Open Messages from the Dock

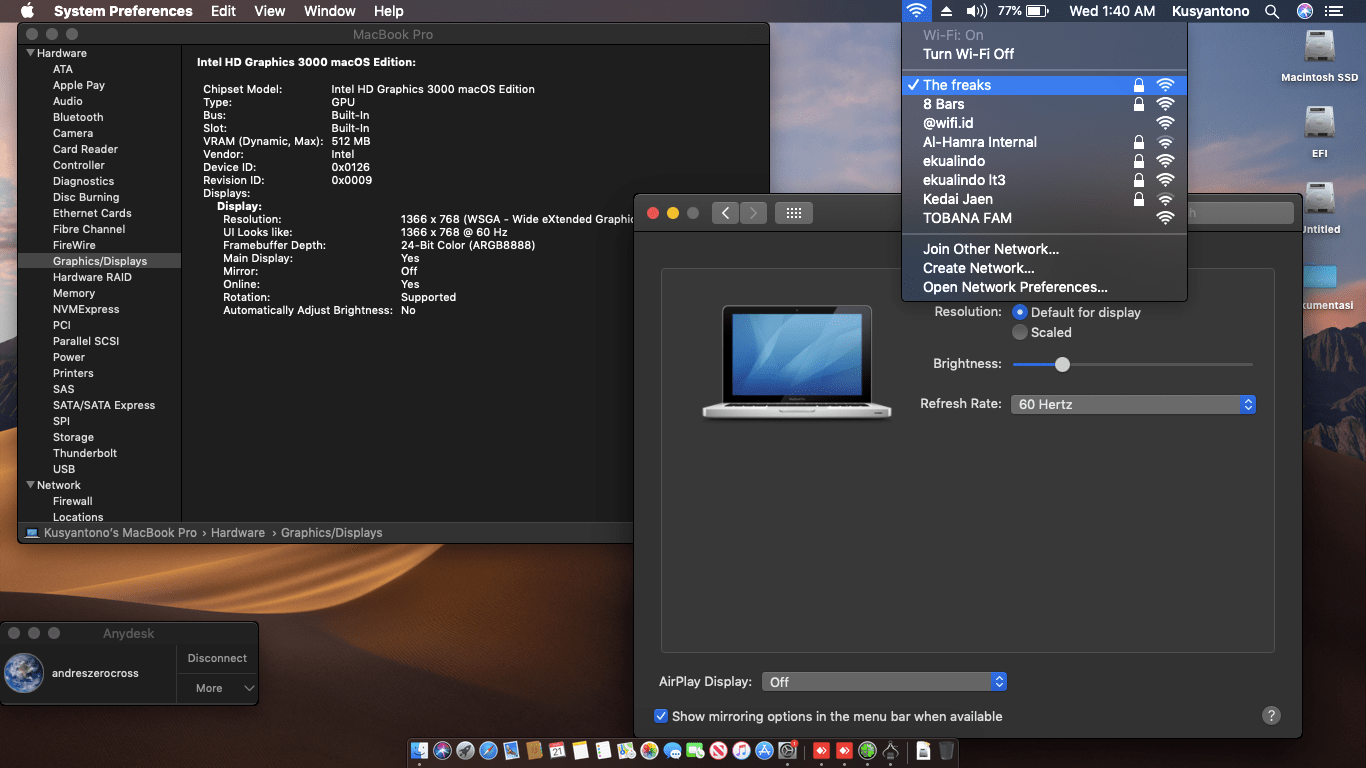click(x=673, y=750)
